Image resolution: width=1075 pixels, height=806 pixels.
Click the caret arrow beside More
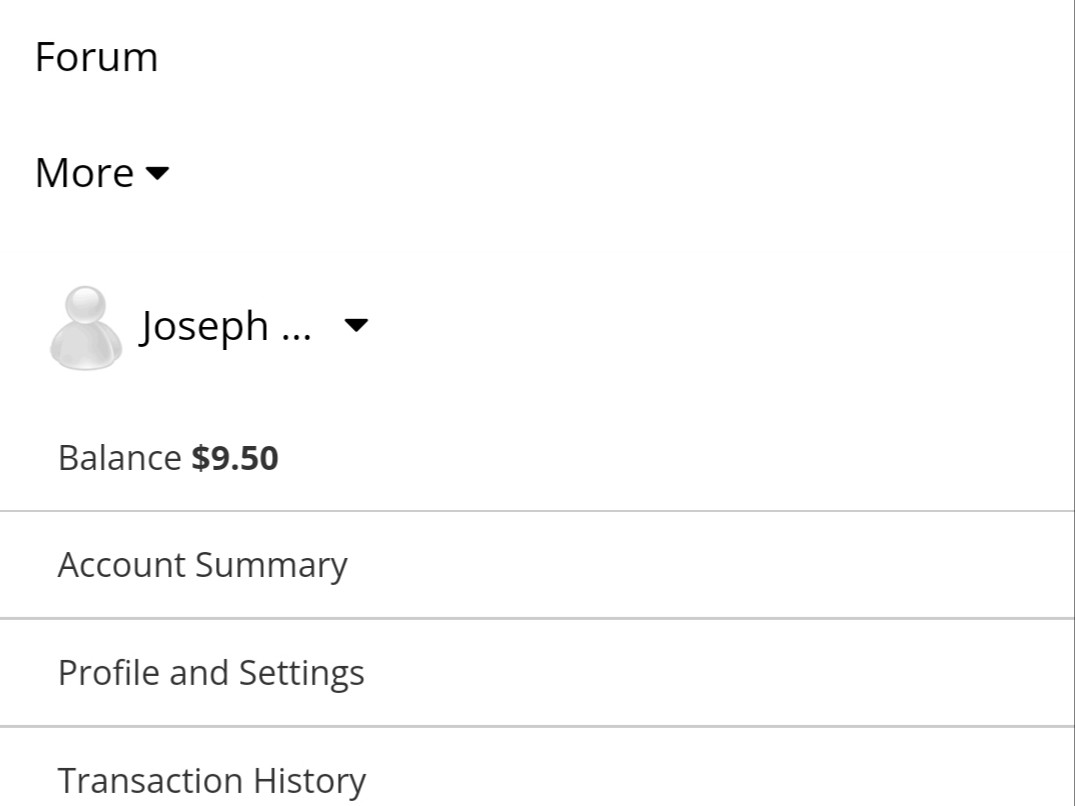(x=158, y=173)
